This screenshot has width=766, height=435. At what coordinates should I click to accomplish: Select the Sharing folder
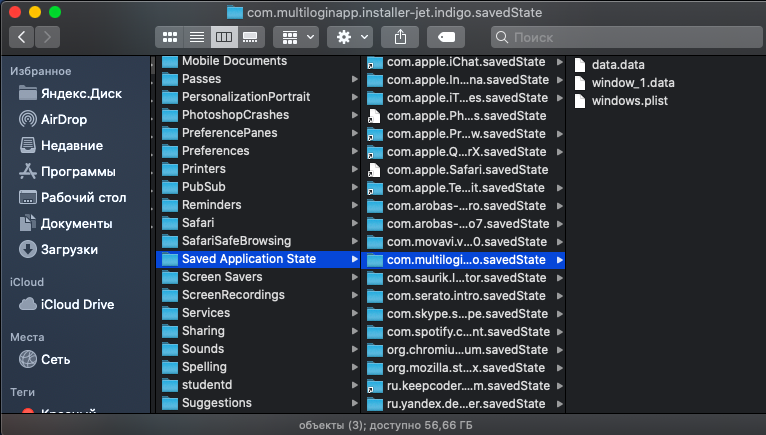coord(258,331)
